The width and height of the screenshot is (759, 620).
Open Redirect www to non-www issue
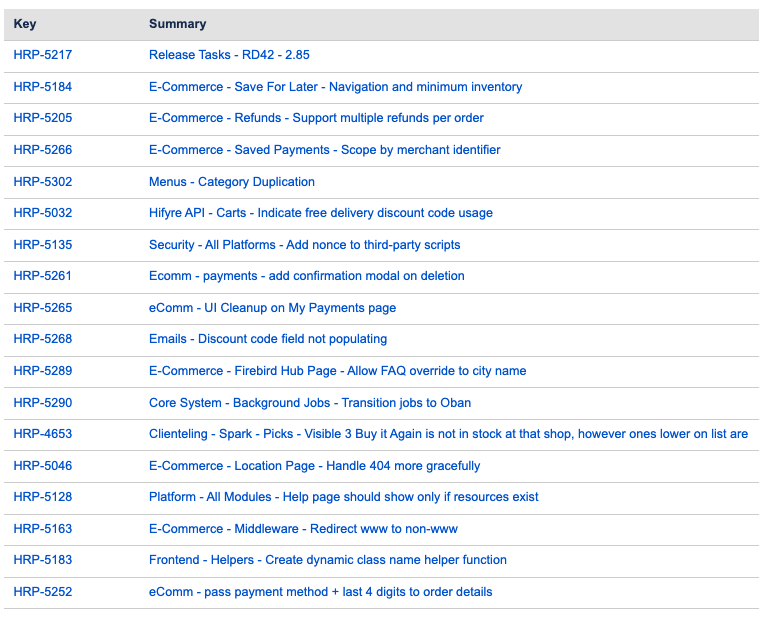(x=303, y=529)
